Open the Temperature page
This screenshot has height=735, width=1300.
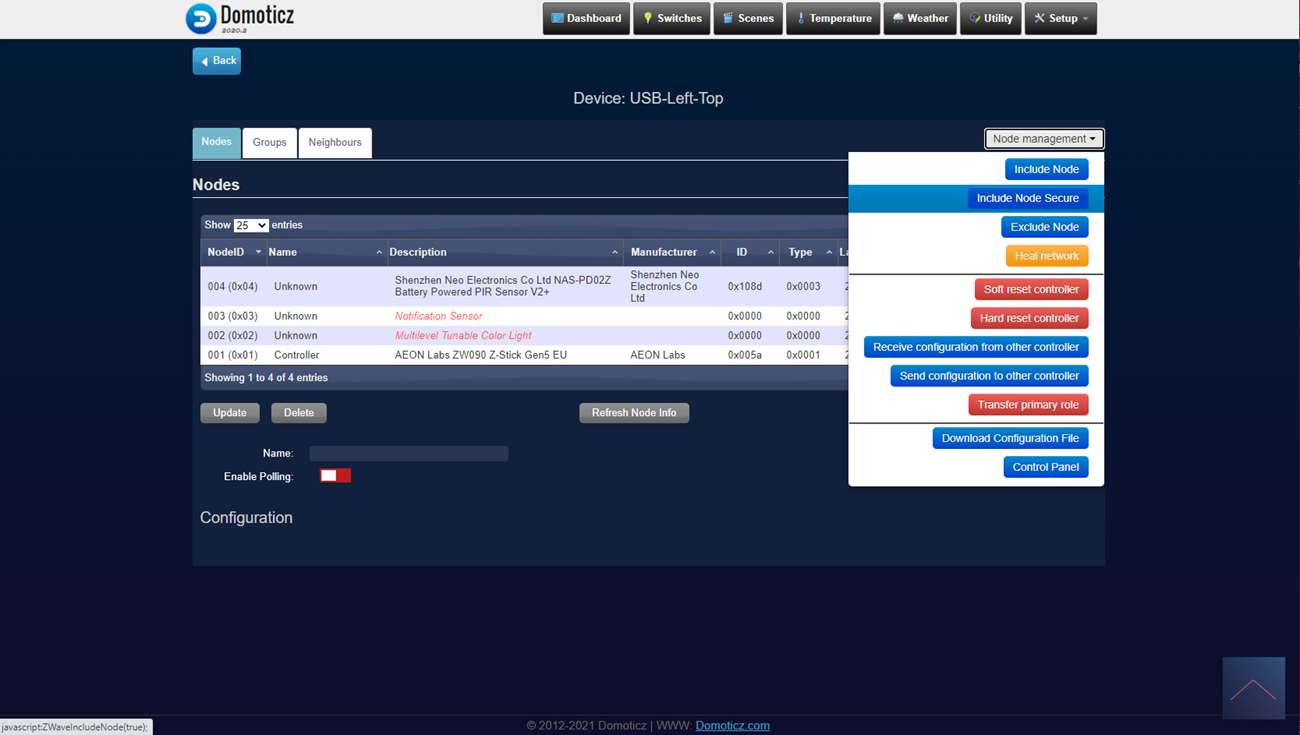point(833,18)
